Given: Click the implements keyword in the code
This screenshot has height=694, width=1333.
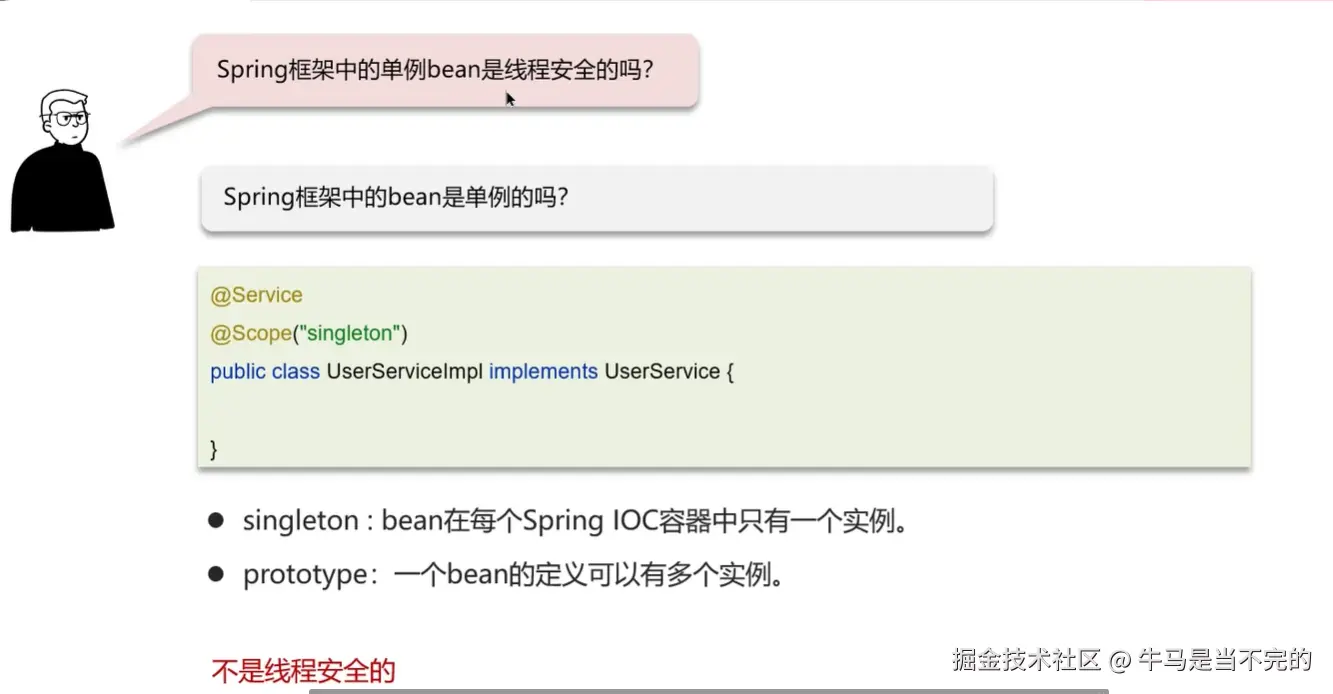Looking at the screenshot, I should [x=543, y=372].
